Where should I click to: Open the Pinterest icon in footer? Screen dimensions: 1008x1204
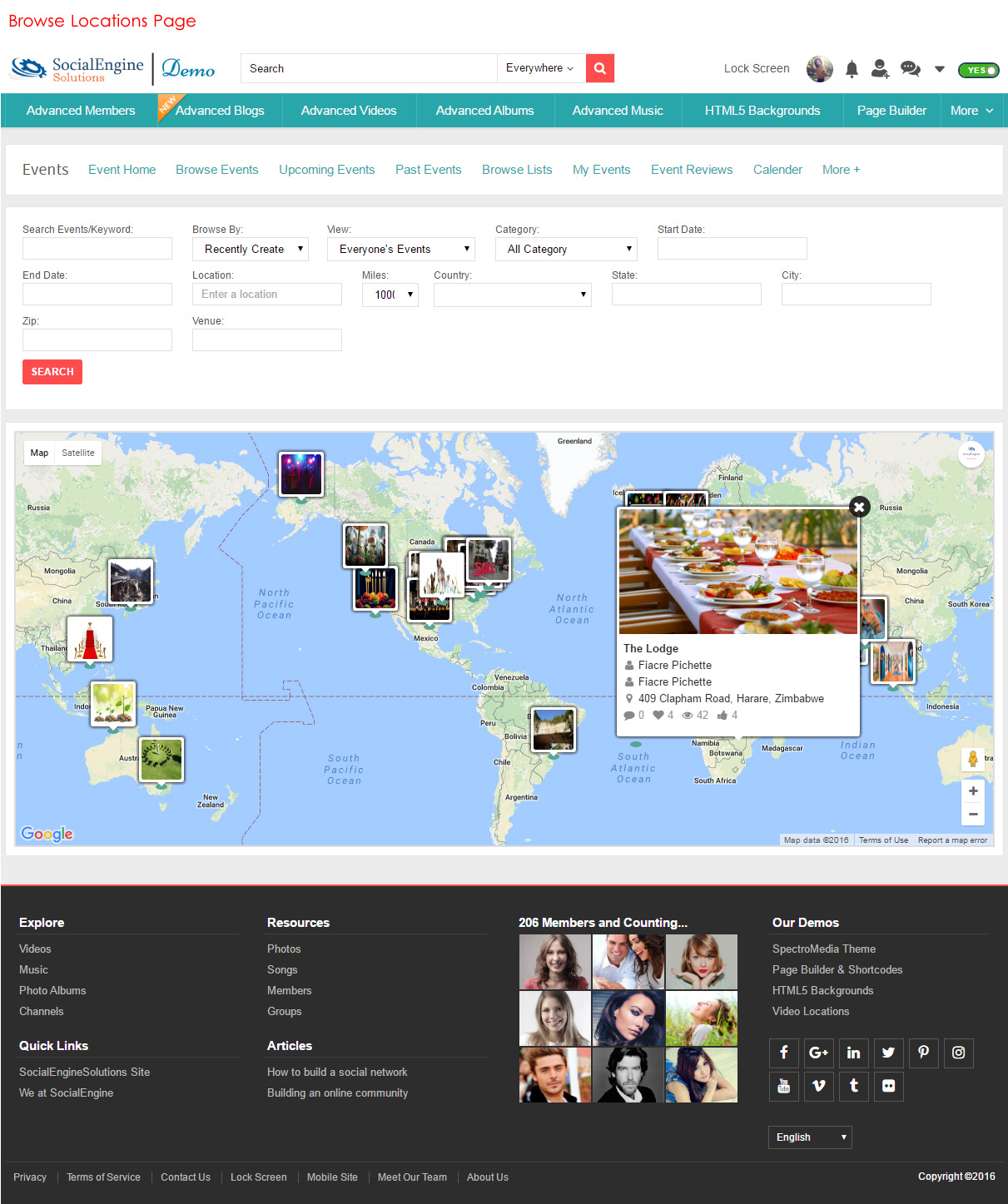(x=923, y=1053)
